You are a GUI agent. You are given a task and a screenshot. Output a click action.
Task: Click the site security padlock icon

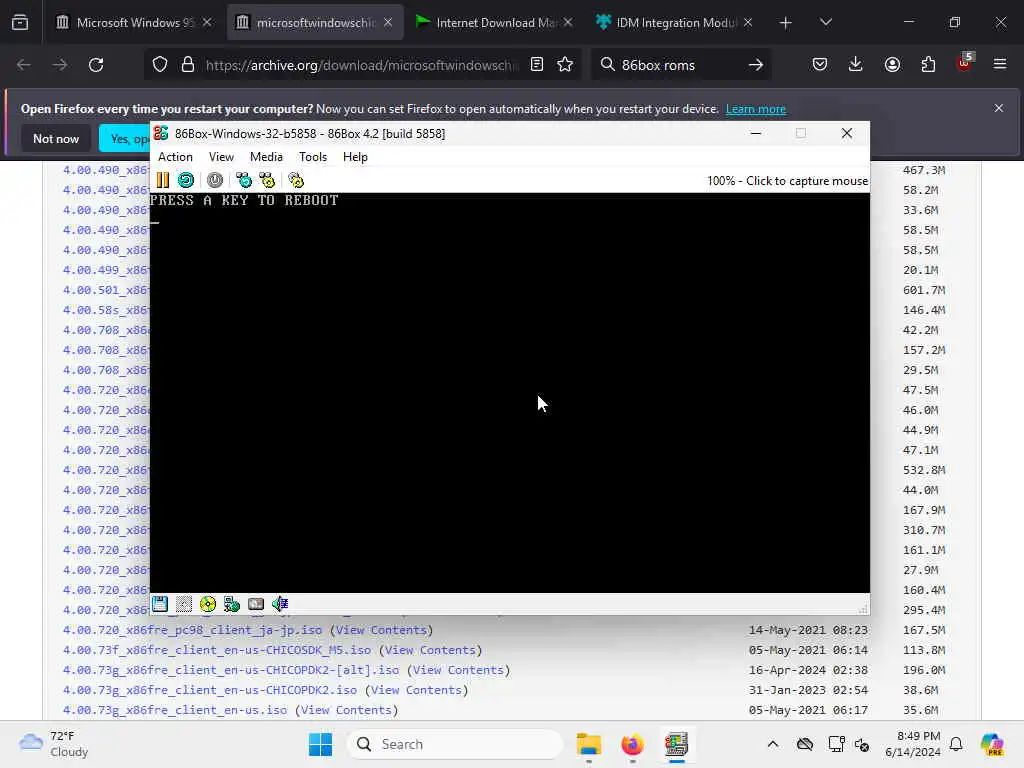[x=188, y=65]
